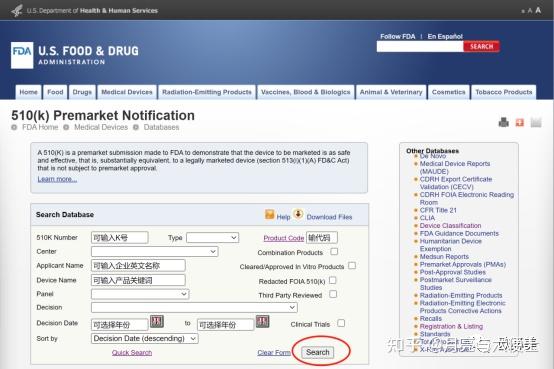Open the Home tab
554x369 pixels.
click(x=29, y=92)
